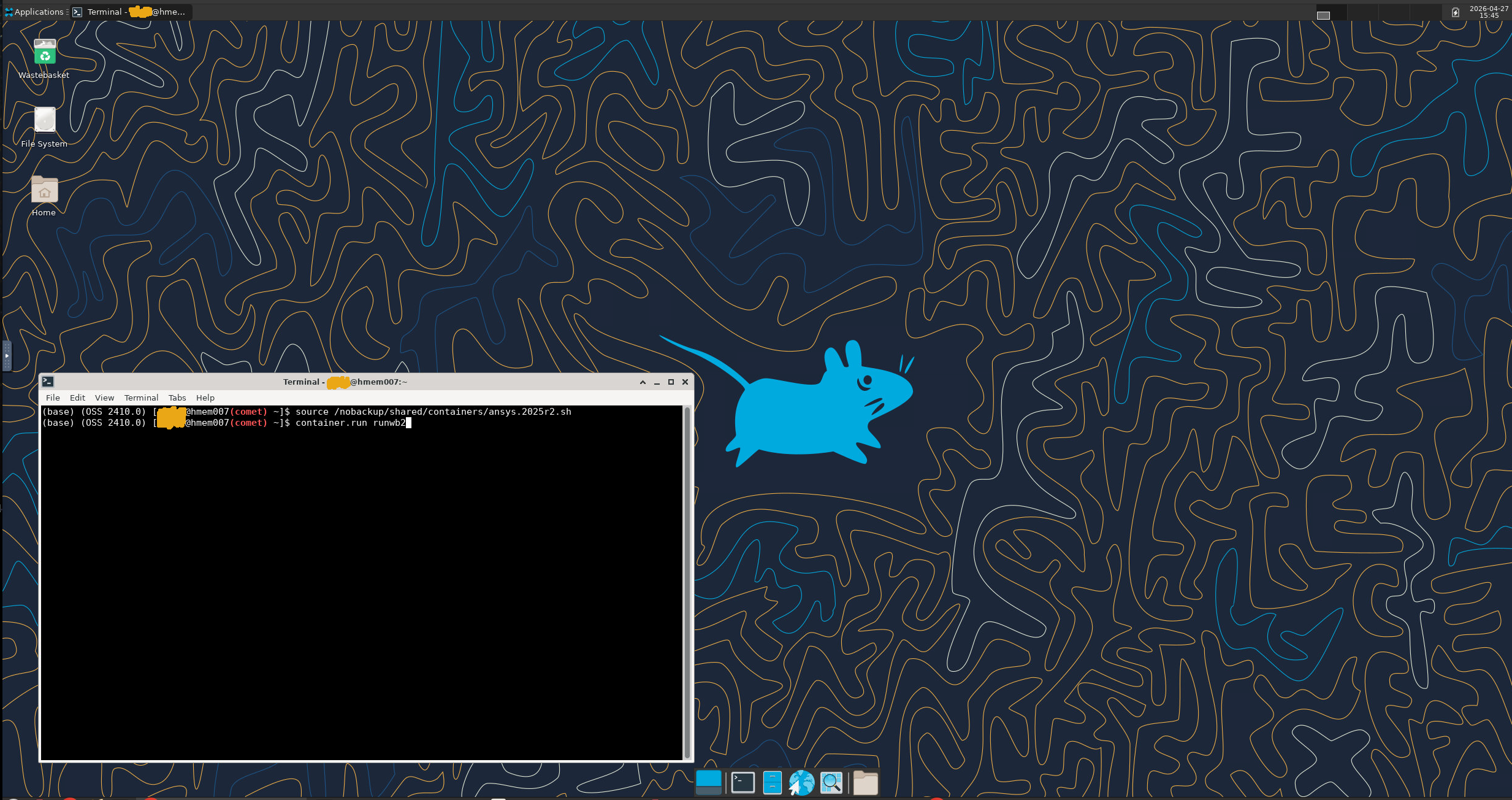
Task: Roll up the Terminal window with the shade arrow
Action: 643,382
